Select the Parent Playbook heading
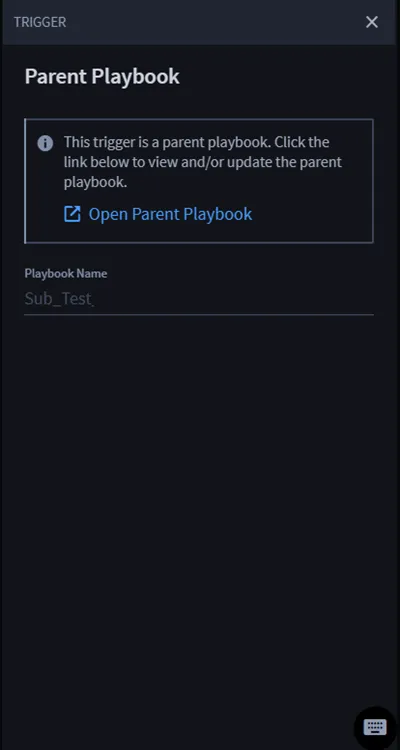400x750 pixels. point(102,77)
